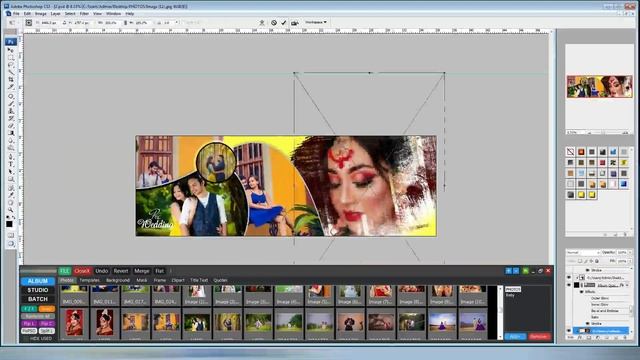Screen dimensions: 640x360
Task: Click the no-style icon in Styles panel
Action: (571, 152)
